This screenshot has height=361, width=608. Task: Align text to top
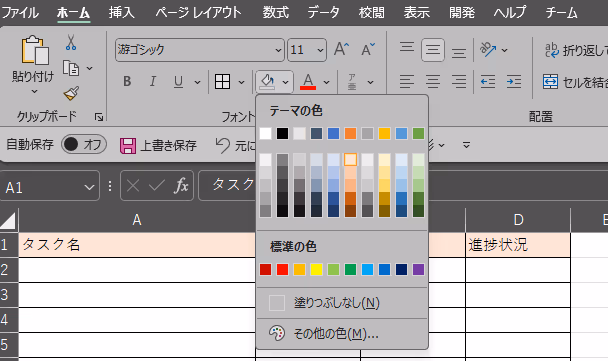(x=407, y=49)
